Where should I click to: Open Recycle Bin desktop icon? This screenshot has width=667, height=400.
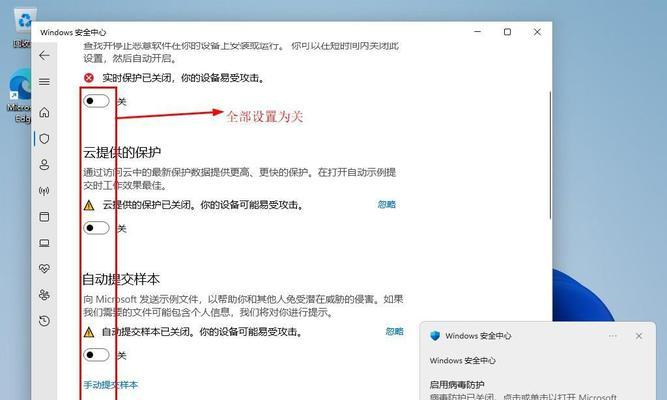click(x=23, y=26)
